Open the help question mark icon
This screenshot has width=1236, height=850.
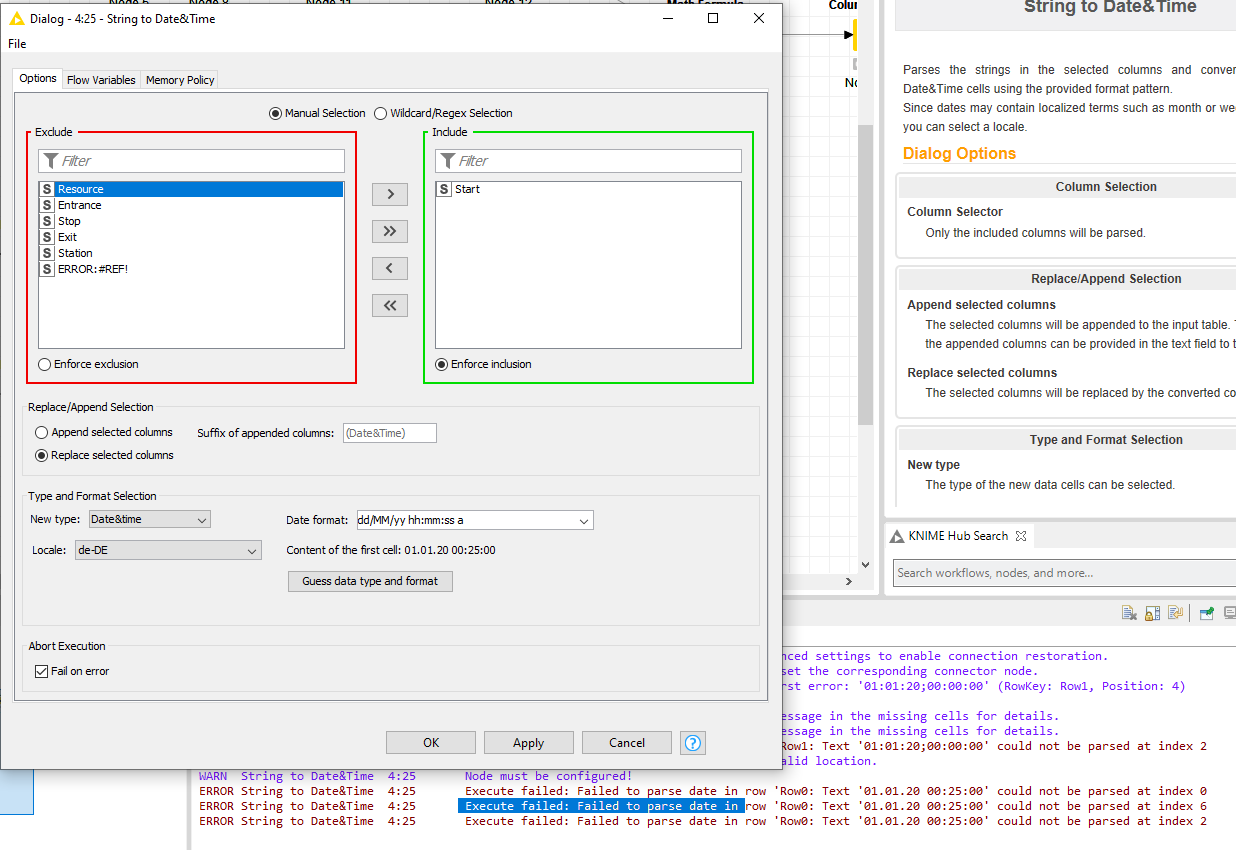692,742
